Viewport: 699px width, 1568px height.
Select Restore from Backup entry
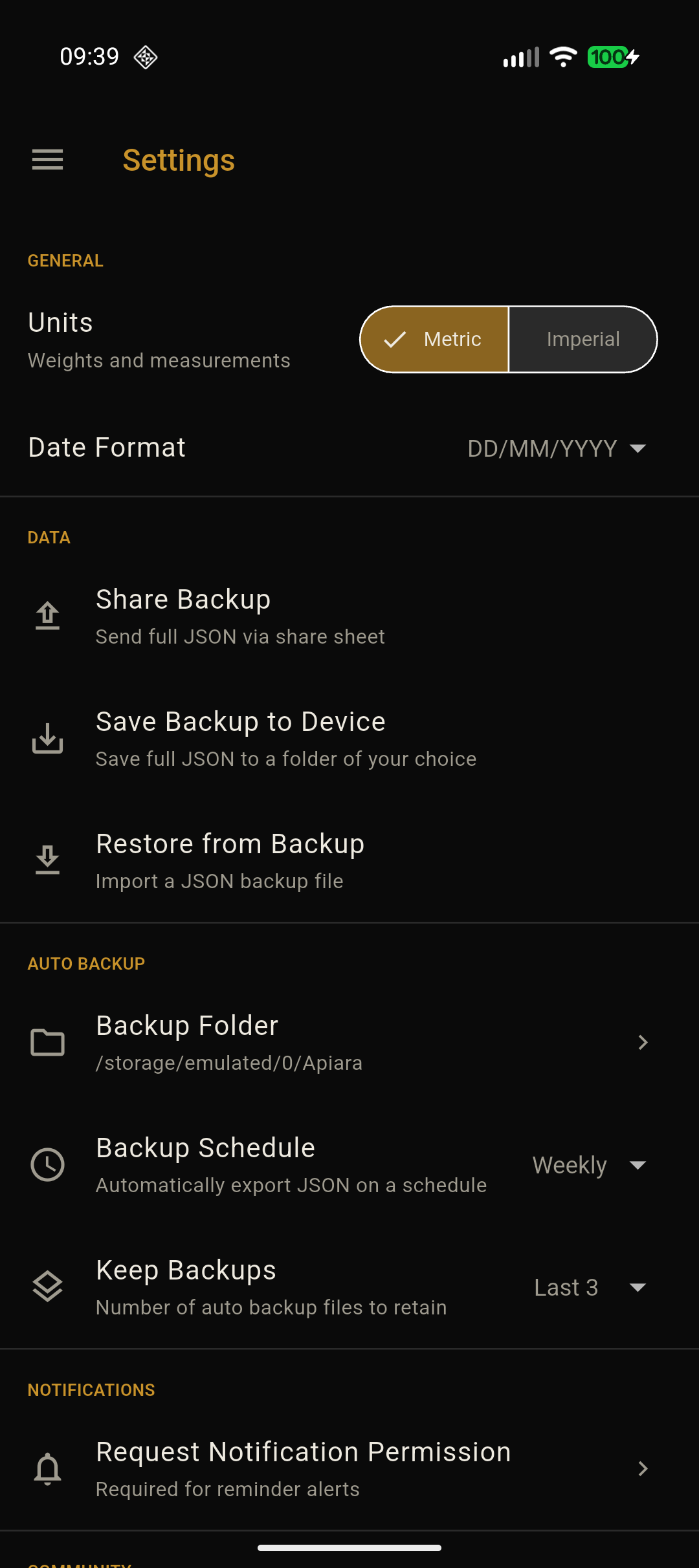pyautogui.click(x=230, y=844)
